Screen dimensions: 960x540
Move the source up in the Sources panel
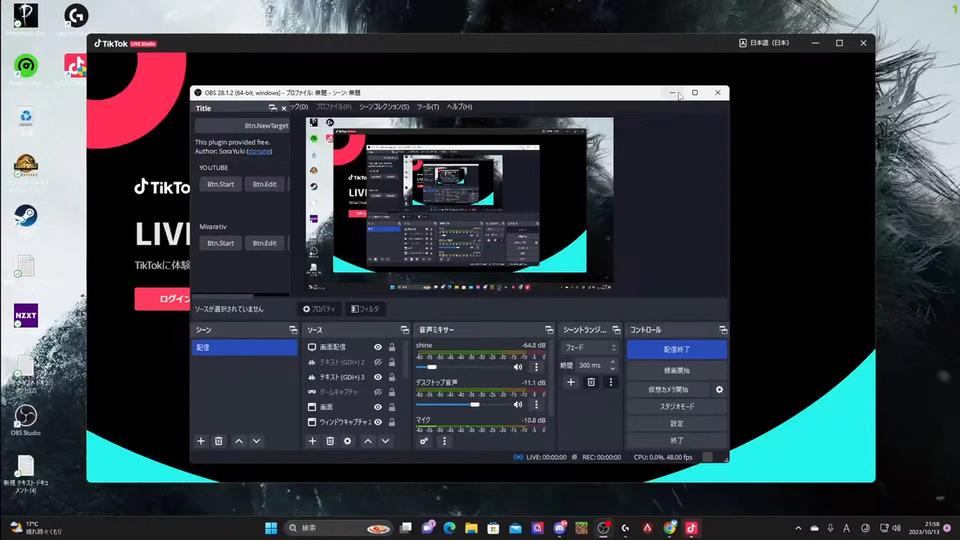click(x=368, y=441)
